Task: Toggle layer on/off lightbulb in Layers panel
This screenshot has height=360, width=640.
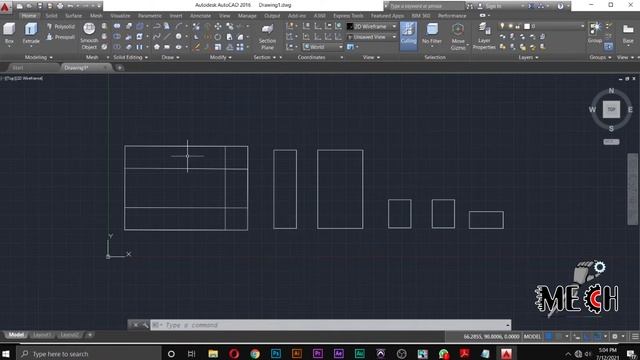Action: (502, 26)
